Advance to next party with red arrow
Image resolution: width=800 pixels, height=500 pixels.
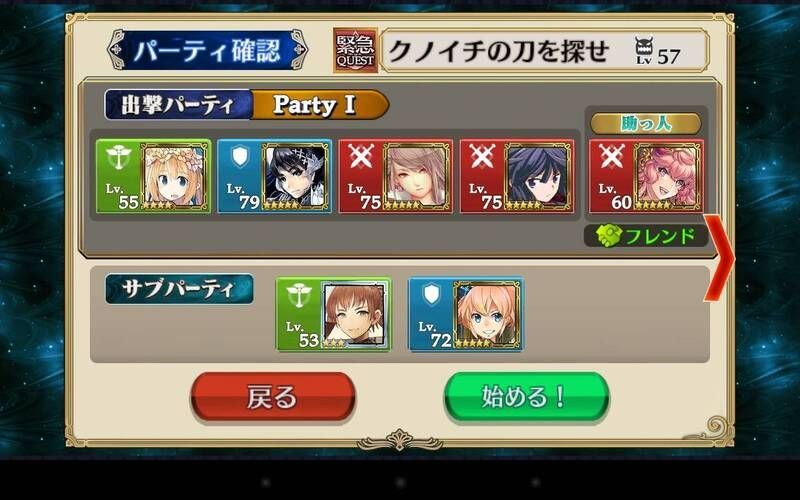[x=719, y=258]
